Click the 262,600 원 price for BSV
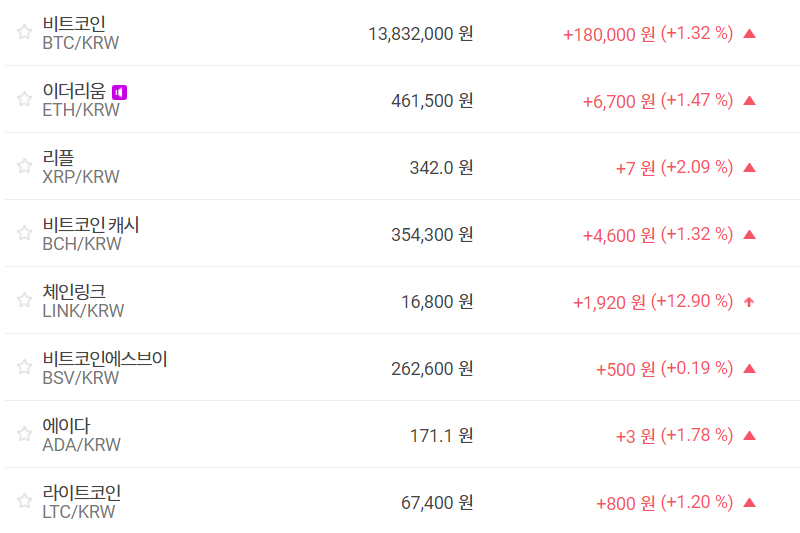Screen dimensions: 800x533 pos(432,368)
